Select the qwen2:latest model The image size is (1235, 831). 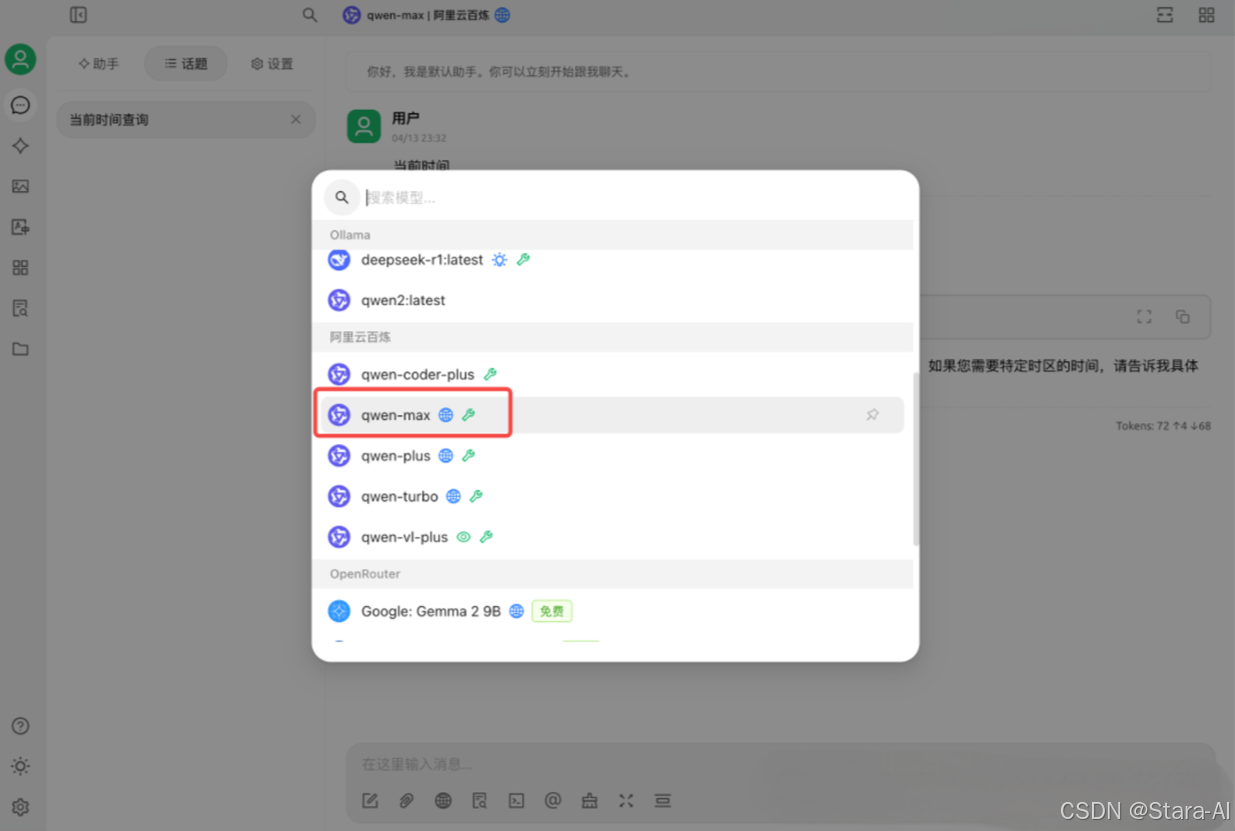click(612, 300)
